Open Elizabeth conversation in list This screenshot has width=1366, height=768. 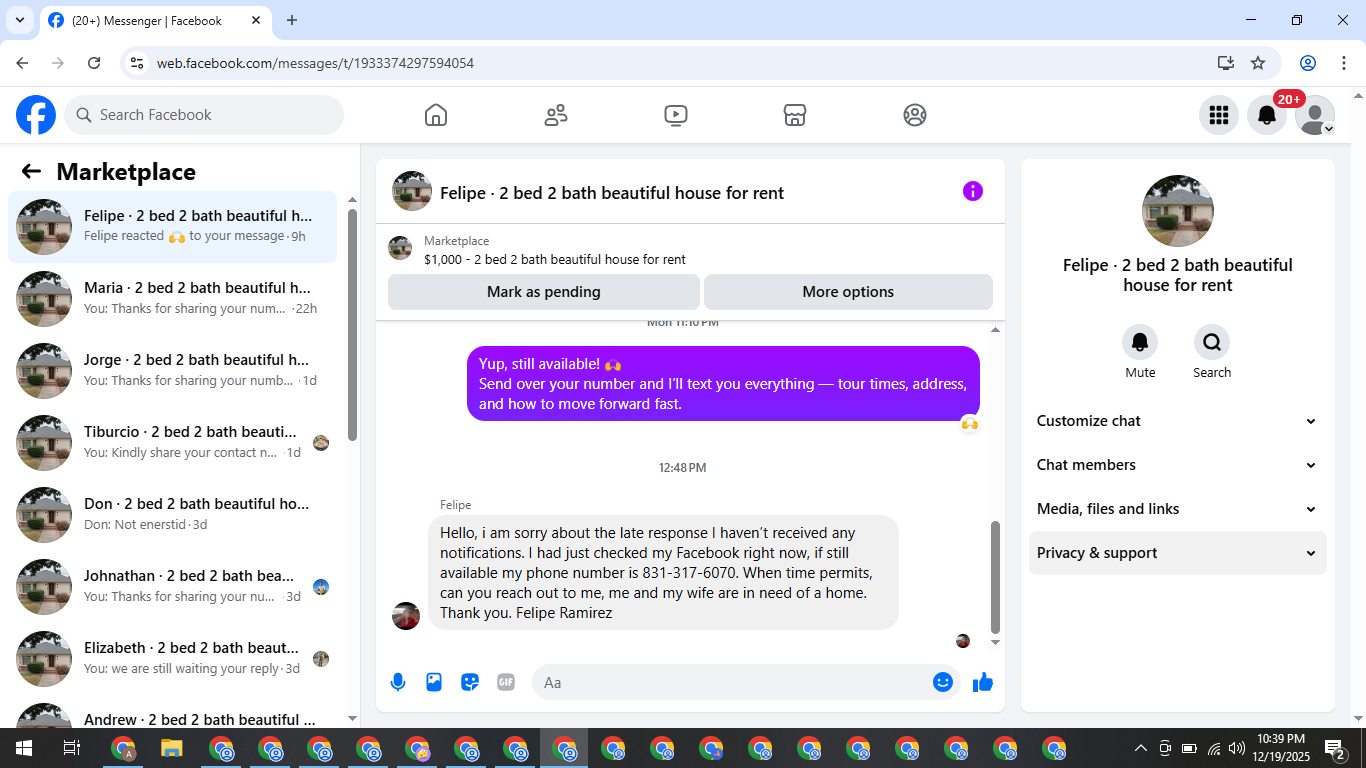pos(173,659)
